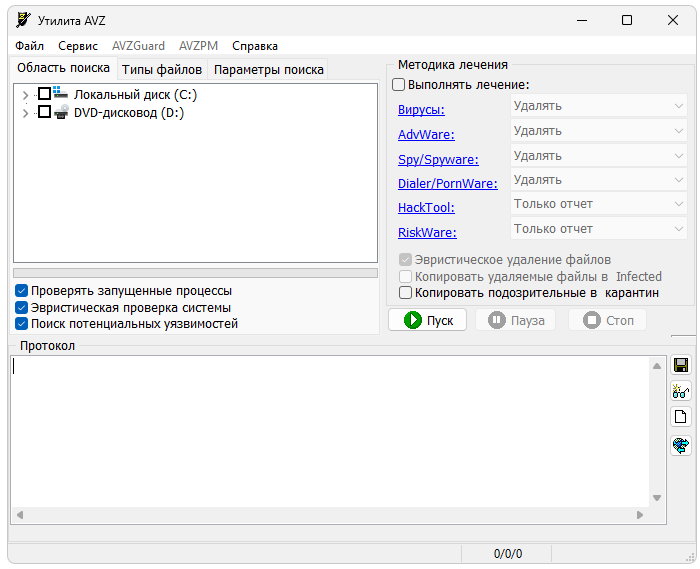Open the Файл menu
Image resolution: width=700 pixels, height=569 pixels.
click(x=29, y=46)
